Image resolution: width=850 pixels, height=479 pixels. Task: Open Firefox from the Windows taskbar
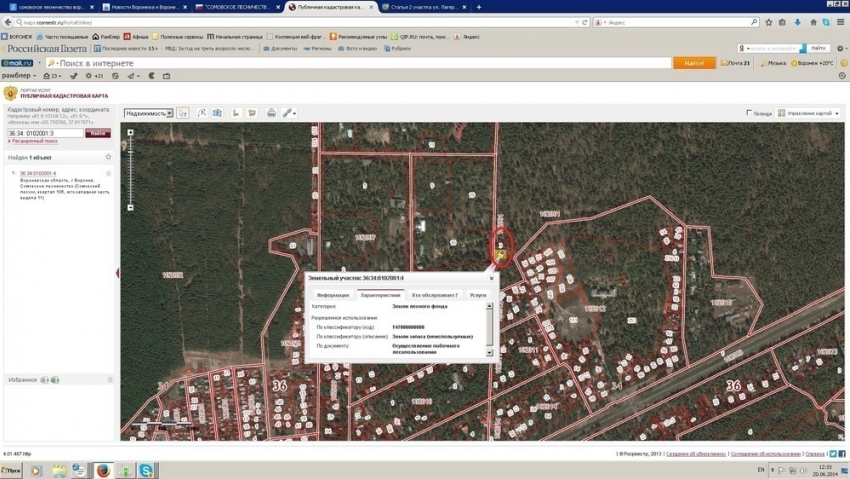[103, 470]
